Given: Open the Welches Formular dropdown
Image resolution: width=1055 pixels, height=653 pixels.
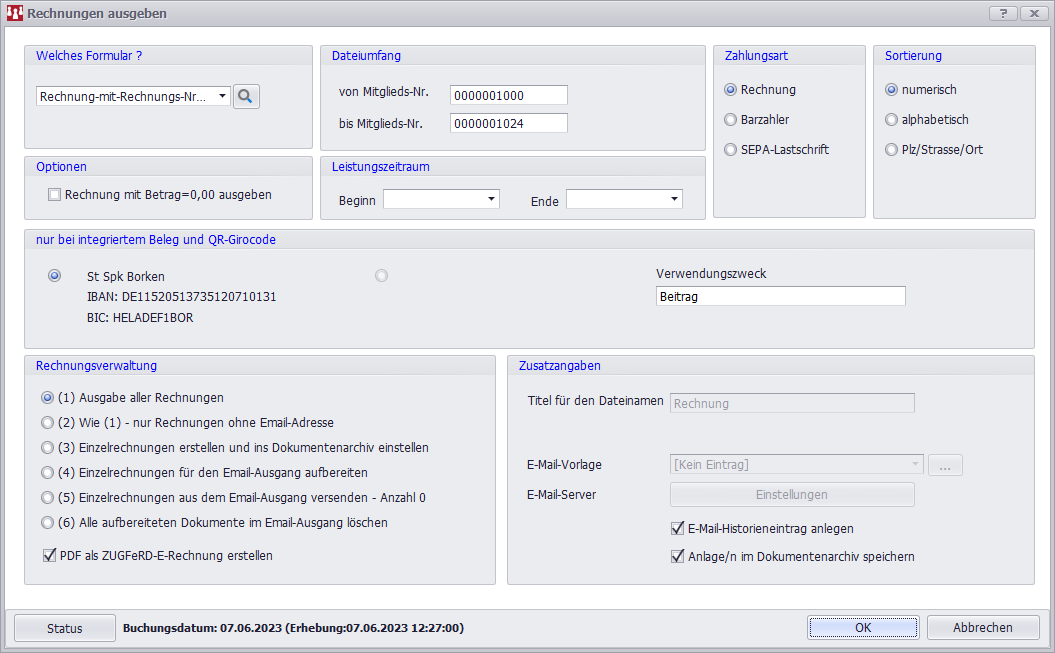Looking at the screenshot, I should [x=220, y=96].
